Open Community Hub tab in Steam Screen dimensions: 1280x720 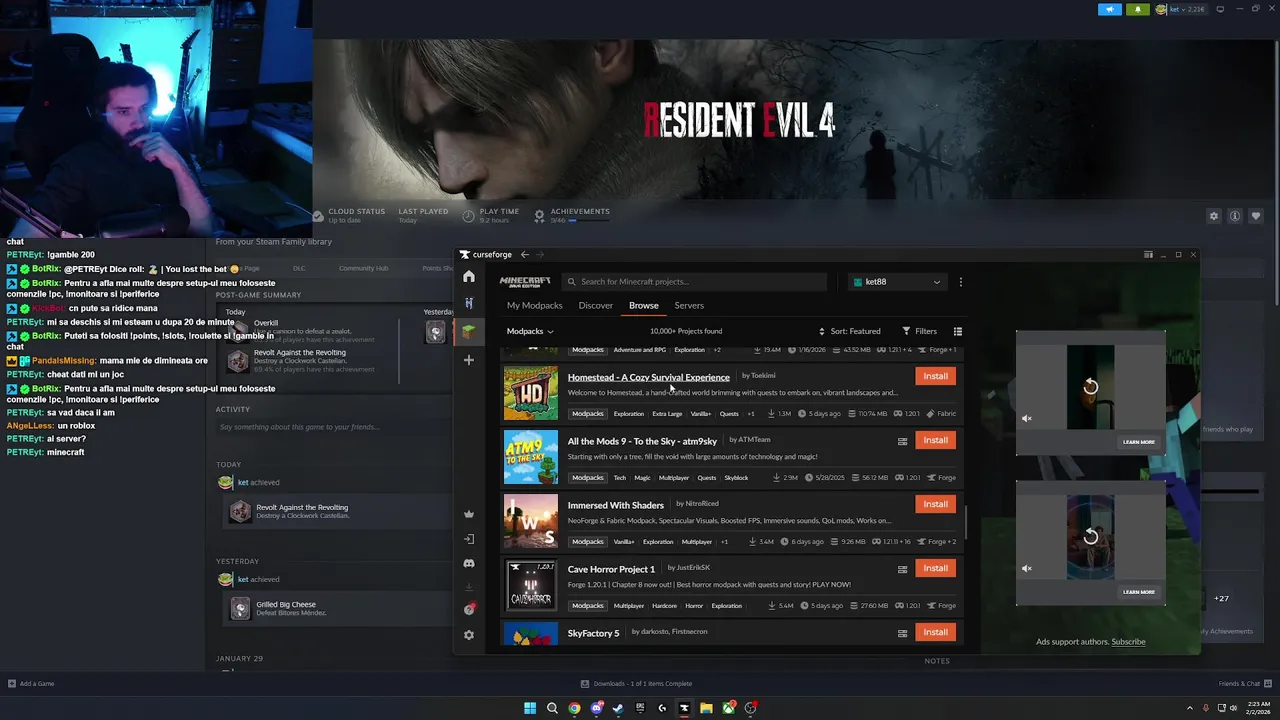click(x=363, y=268)
